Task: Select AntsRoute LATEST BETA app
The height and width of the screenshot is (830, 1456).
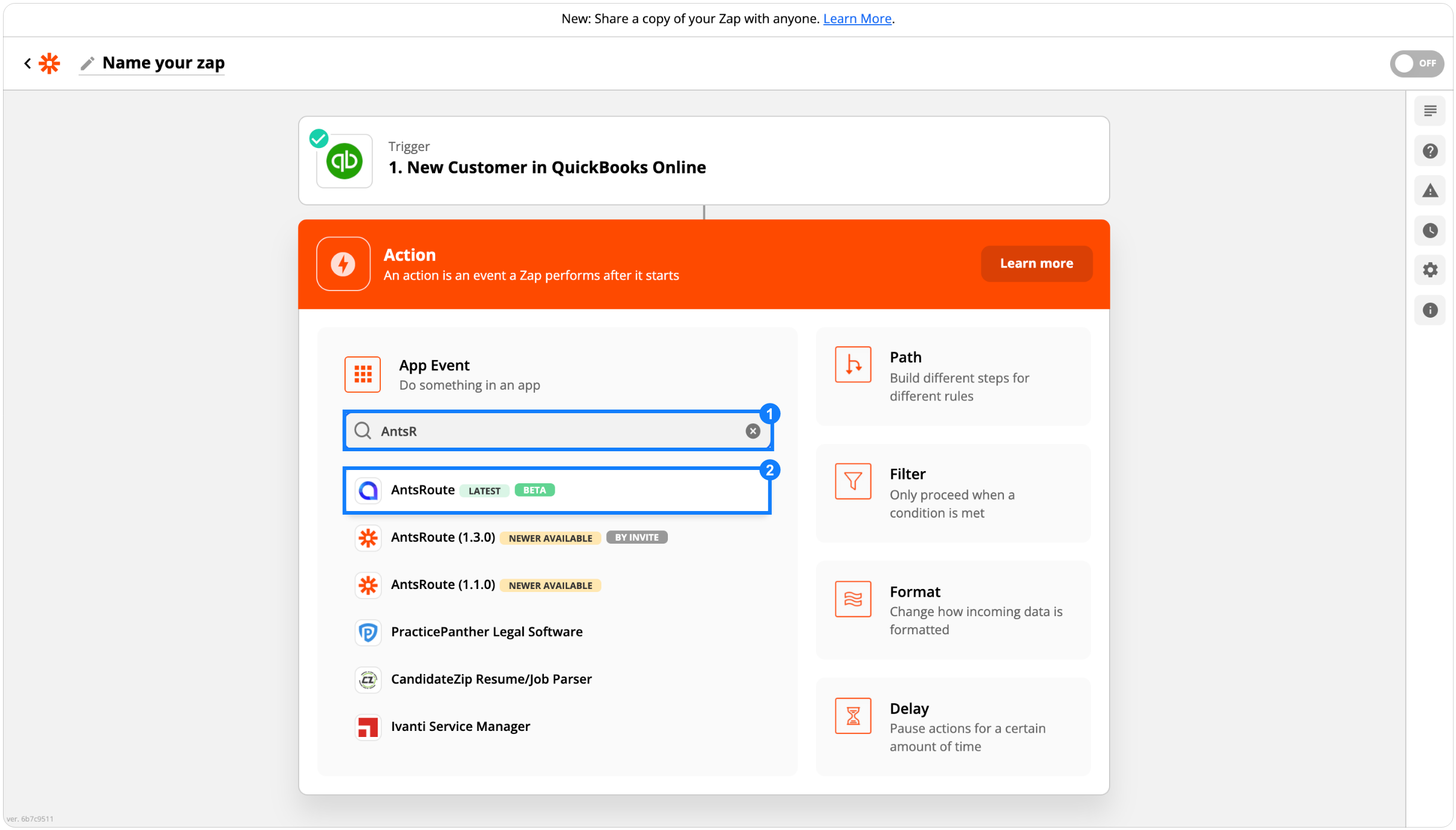Action: 557,490
